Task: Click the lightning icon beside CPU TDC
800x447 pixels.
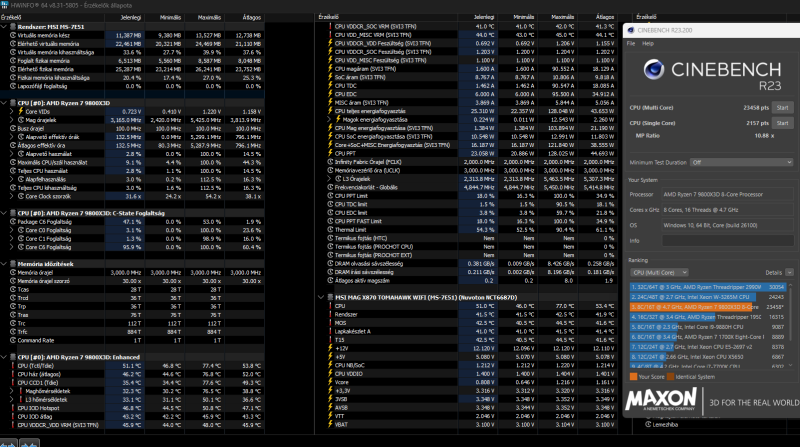Action: (x=330, y=86)
